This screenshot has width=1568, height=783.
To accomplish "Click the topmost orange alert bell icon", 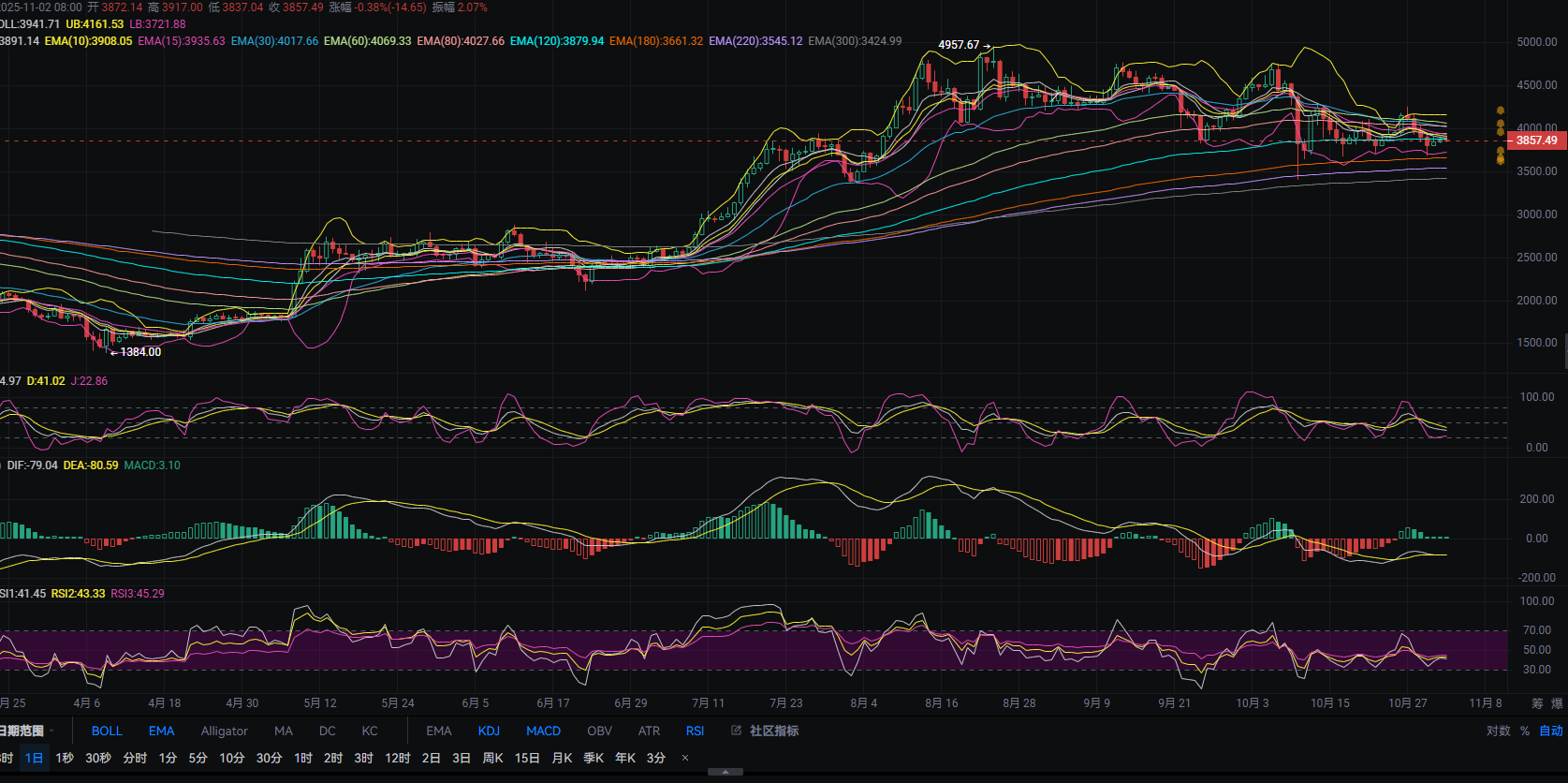I will tap(1501, 111).
